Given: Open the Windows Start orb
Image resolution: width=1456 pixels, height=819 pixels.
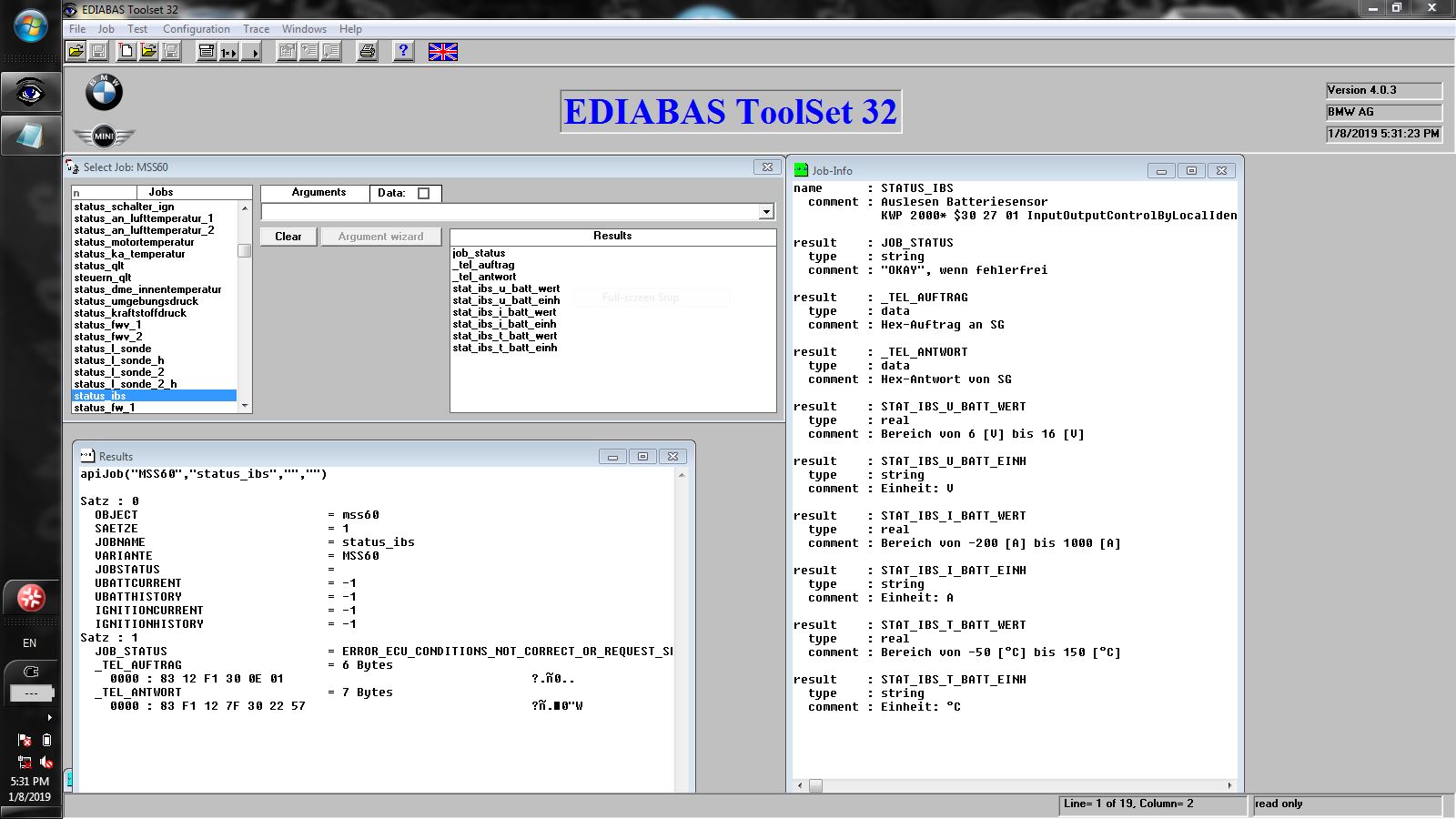Looking at the screenshot, I should click(30, 25).
